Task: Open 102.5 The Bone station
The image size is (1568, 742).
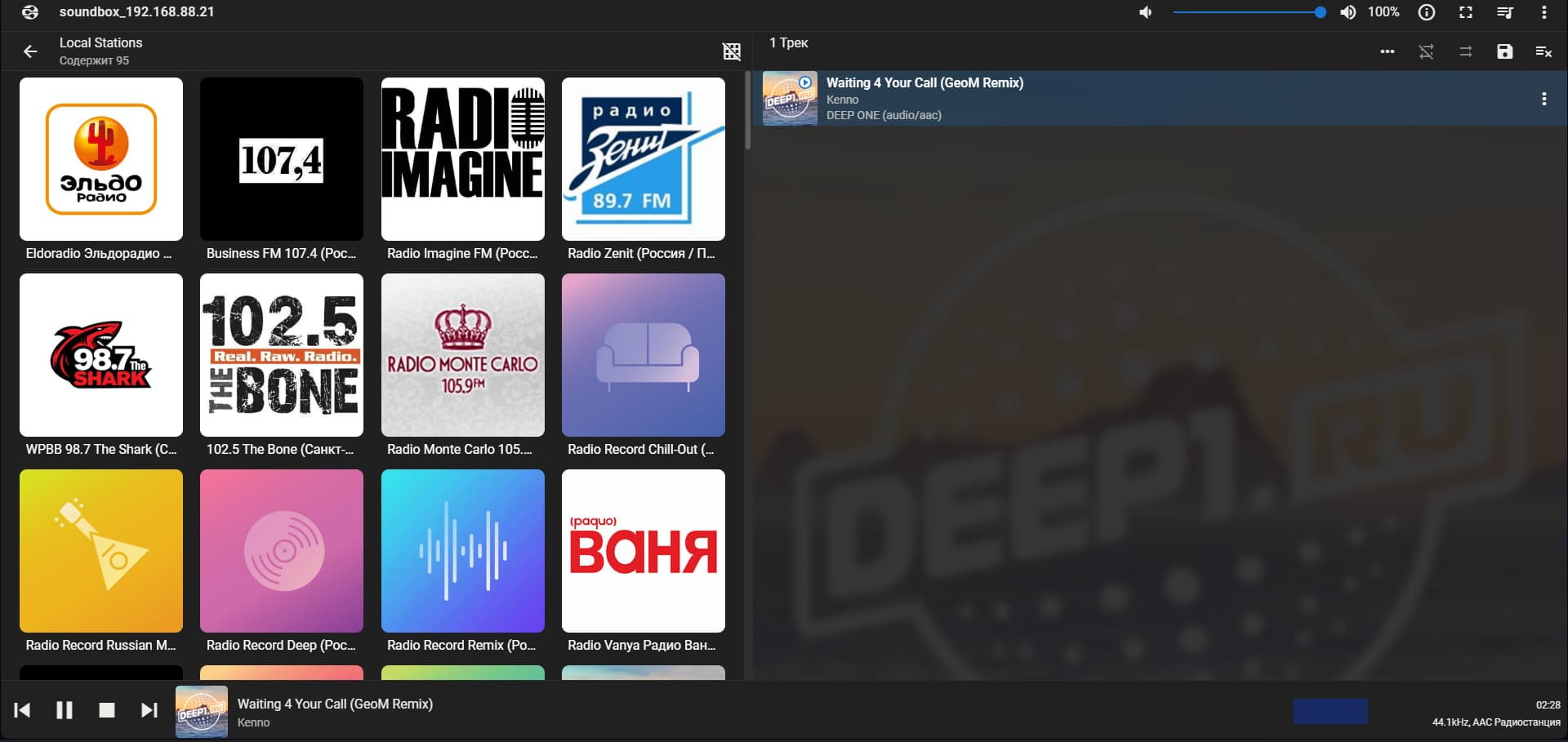Action: (x=282, y=355)
